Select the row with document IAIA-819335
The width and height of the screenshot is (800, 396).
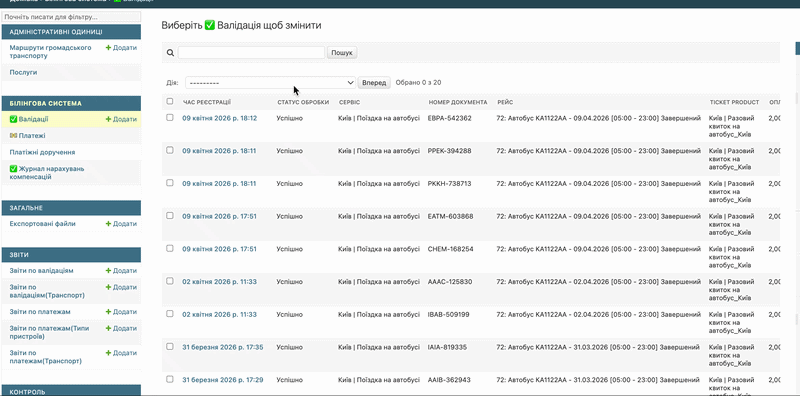[170, 346]
